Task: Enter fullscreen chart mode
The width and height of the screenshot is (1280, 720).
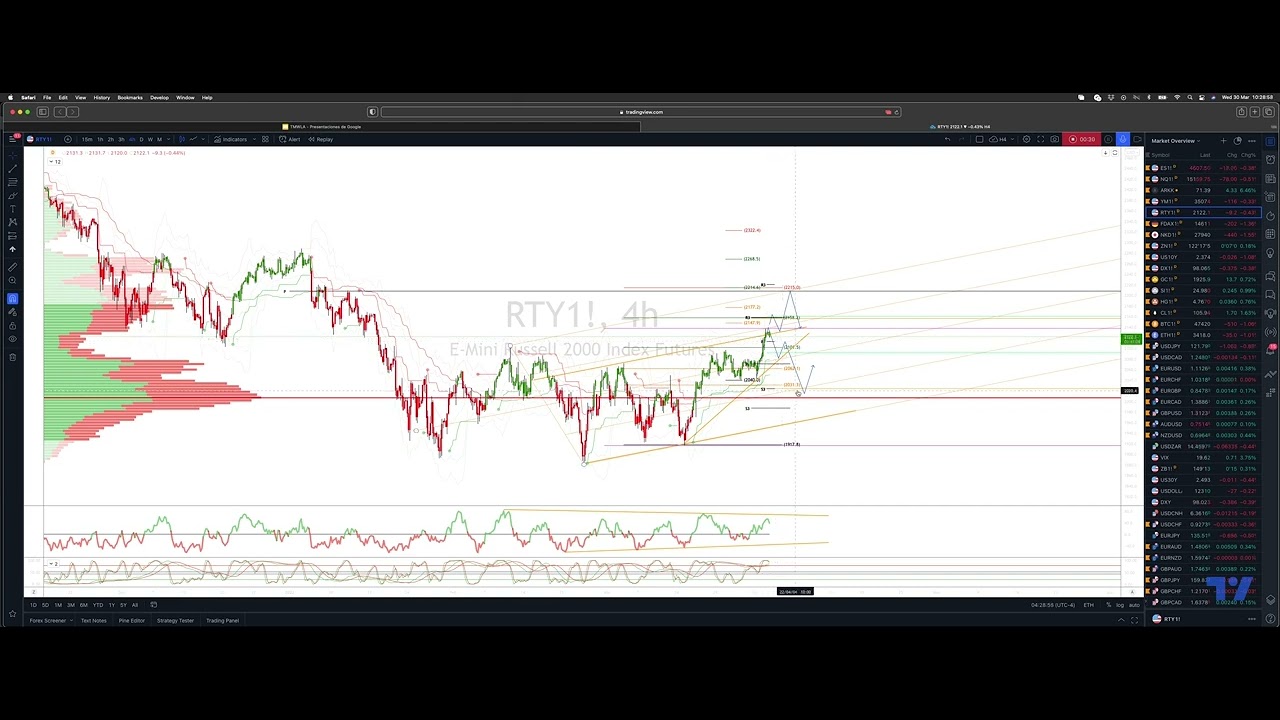Action: 1040,139
